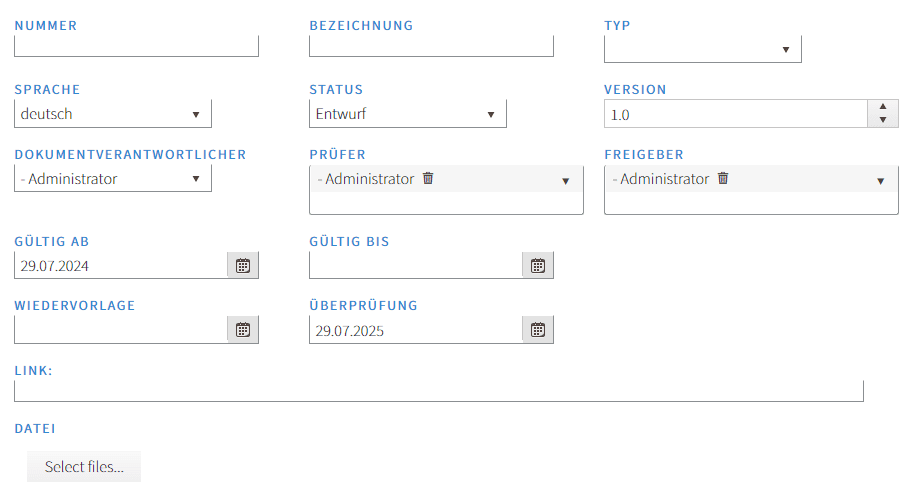Click the Gültig ab date field
The height and width of the screenshot is (485, 902).
pyautogui.click(x=120, y=266)
